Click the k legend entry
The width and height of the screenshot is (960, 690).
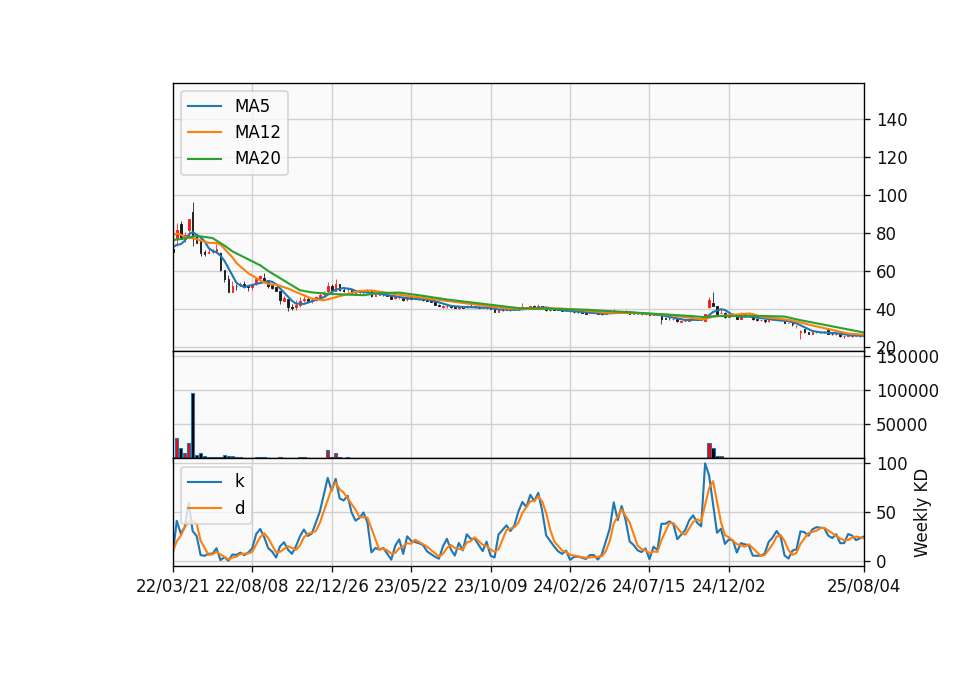coord(216,481)
